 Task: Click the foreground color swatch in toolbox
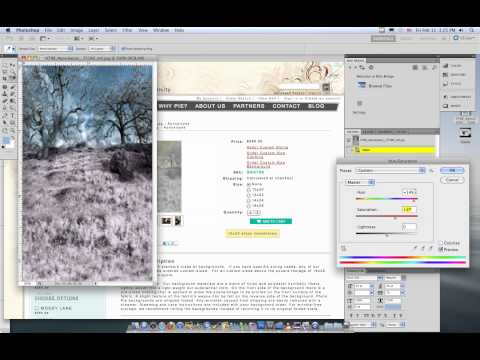pyautogui.click(x=6, y=140)
